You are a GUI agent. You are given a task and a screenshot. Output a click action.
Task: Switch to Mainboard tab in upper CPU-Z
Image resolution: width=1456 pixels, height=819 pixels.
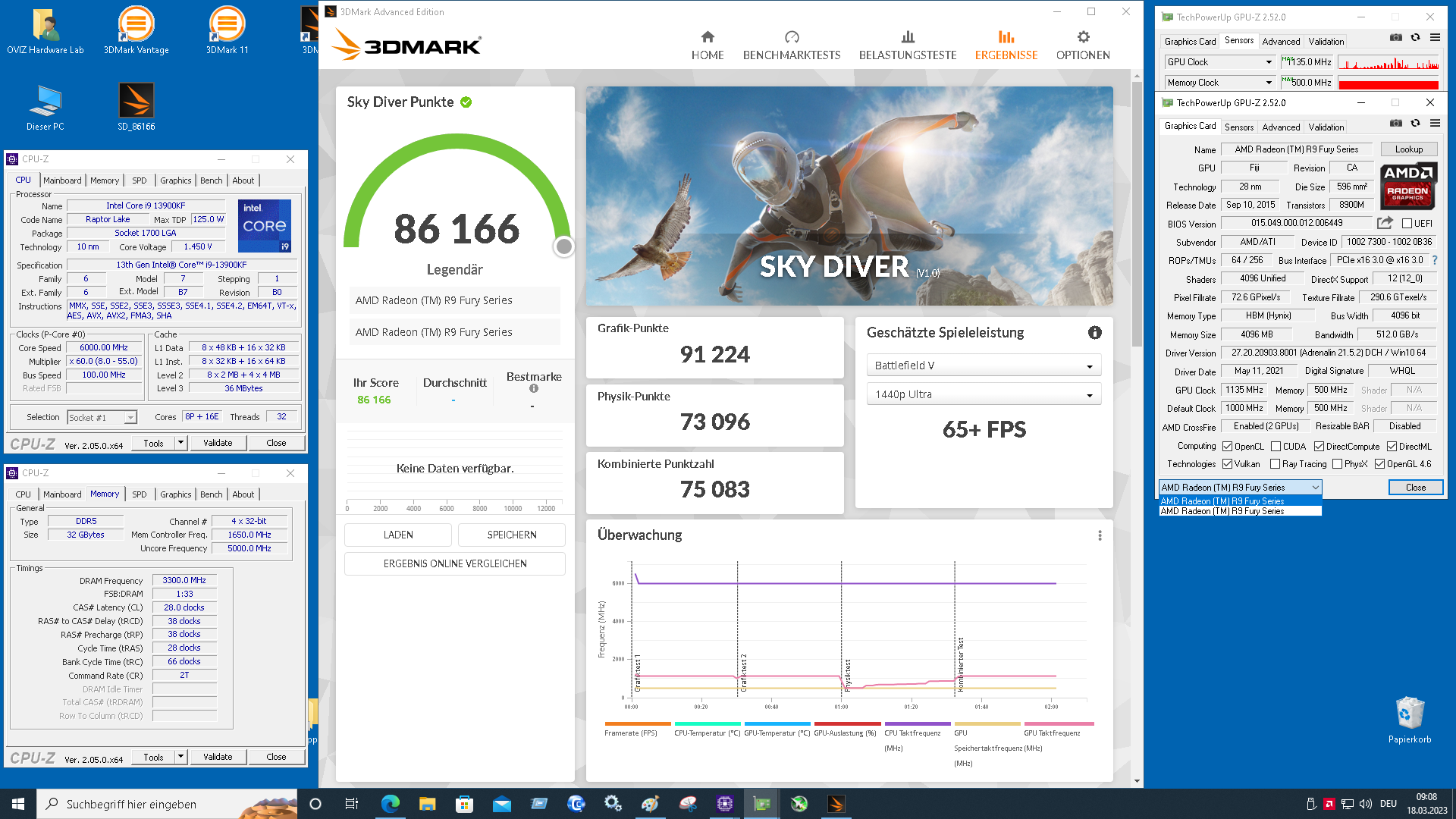point(62,180)
